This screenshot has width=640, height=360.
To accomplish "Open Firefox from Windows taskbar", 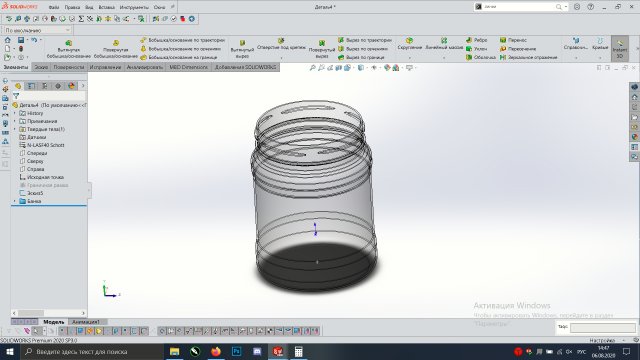I will coord(216,351).
